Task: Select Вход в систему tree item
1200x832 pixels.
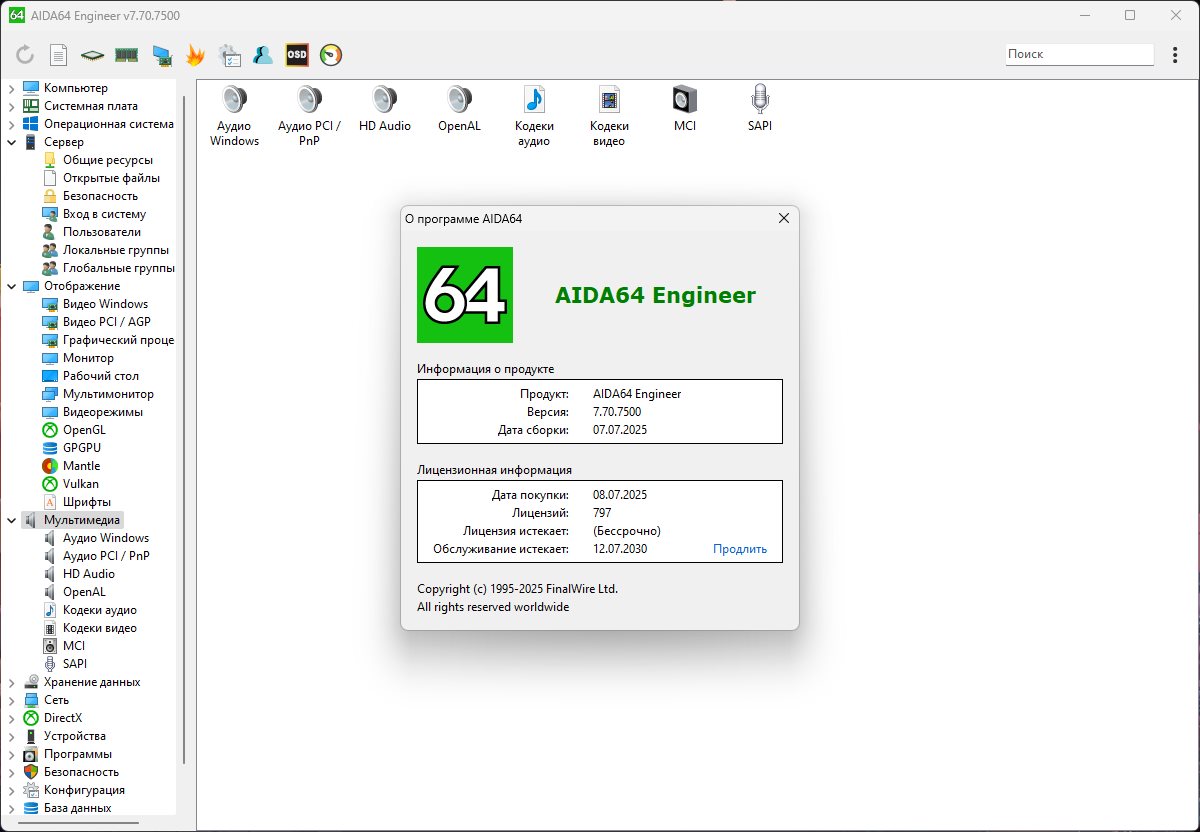Action: pyautogui.click(x=104, y=214)
